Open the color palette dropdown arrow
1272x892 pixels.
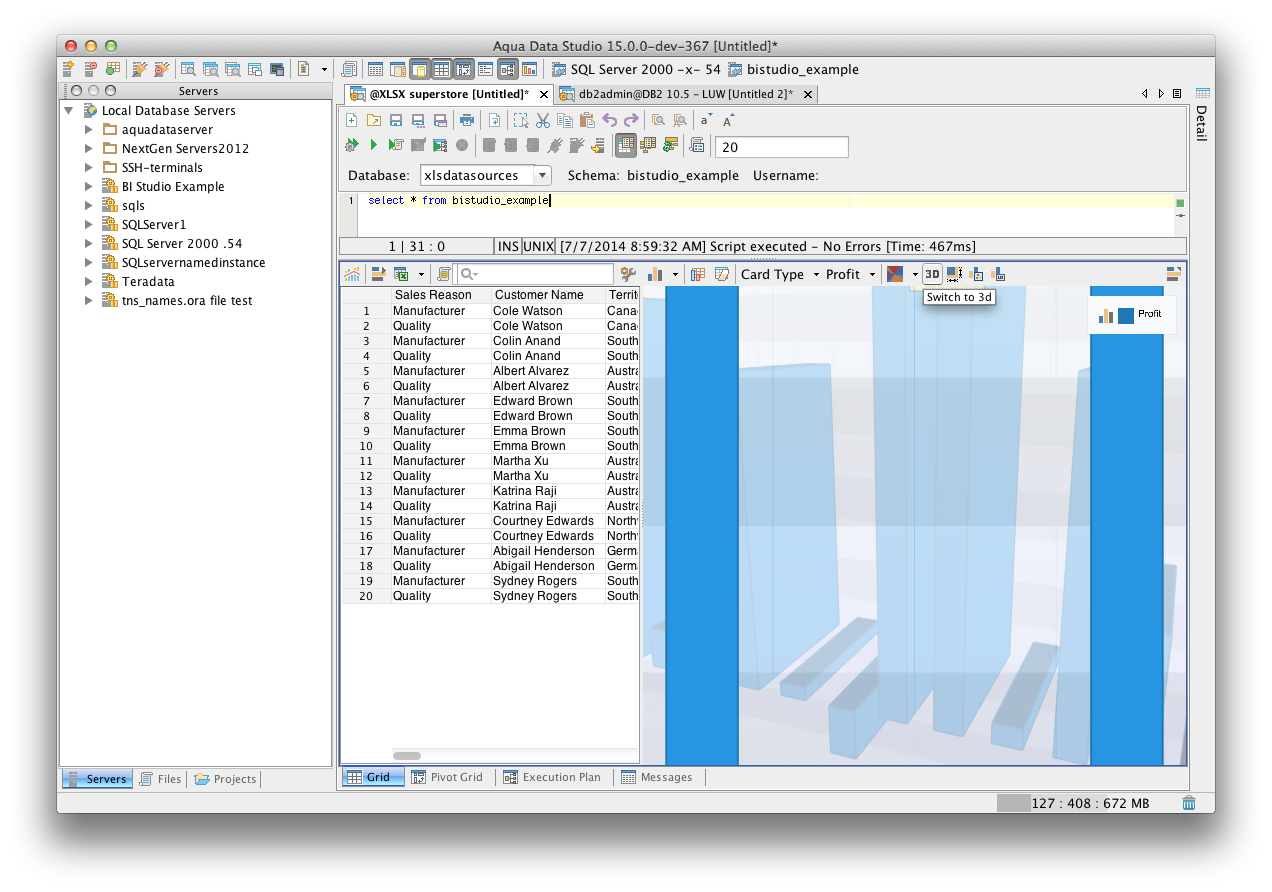coord(914,274)
